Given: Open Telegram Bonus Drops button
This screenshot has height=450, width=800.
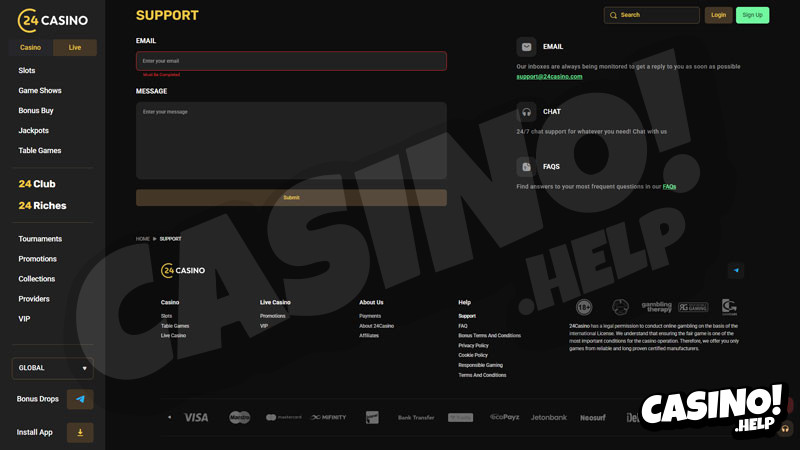Looking at the screenshot, I should [x=80, y=399].
